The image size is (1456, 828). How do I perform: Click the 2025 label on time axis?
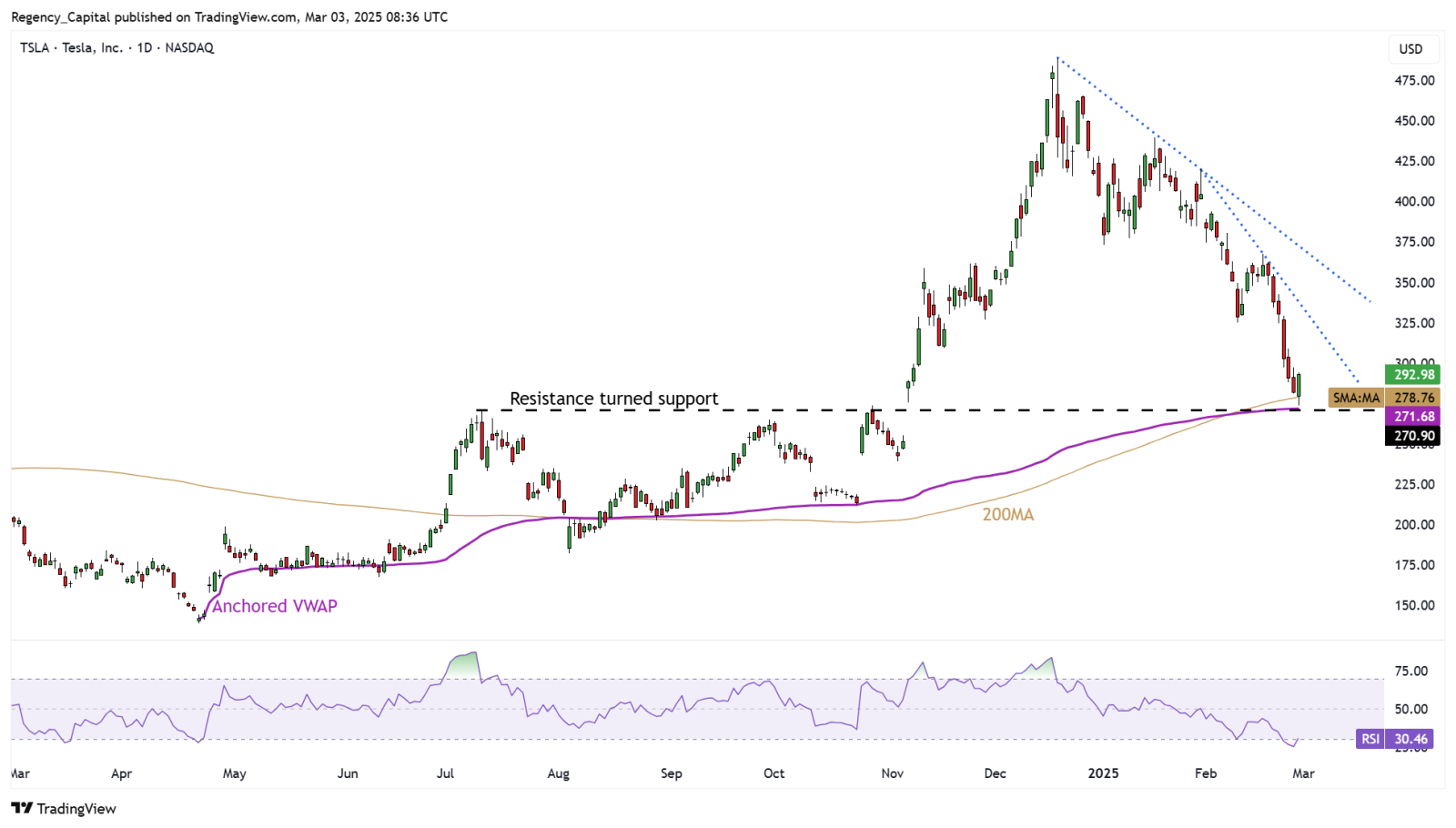pyautogui.click(x=1103, y=773)
